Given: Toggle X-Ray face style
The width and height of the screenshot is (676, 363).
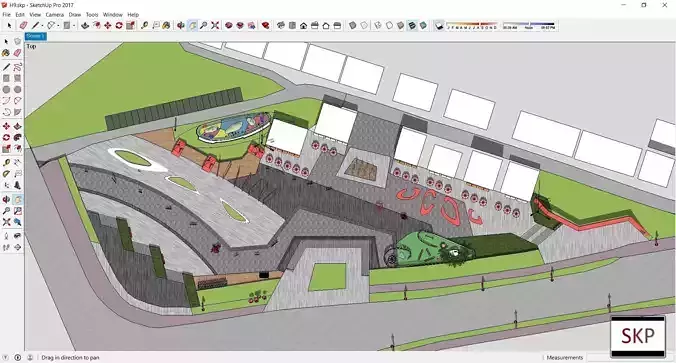Looking at the screenshot, I should 352,25.
